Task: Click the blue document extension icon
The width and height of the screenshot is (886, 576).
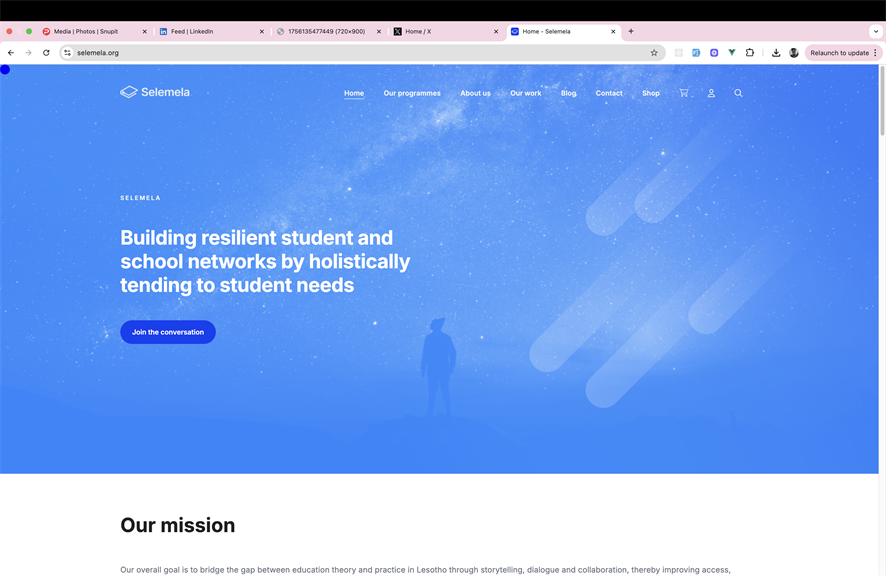Action: (x=696, y=53)
